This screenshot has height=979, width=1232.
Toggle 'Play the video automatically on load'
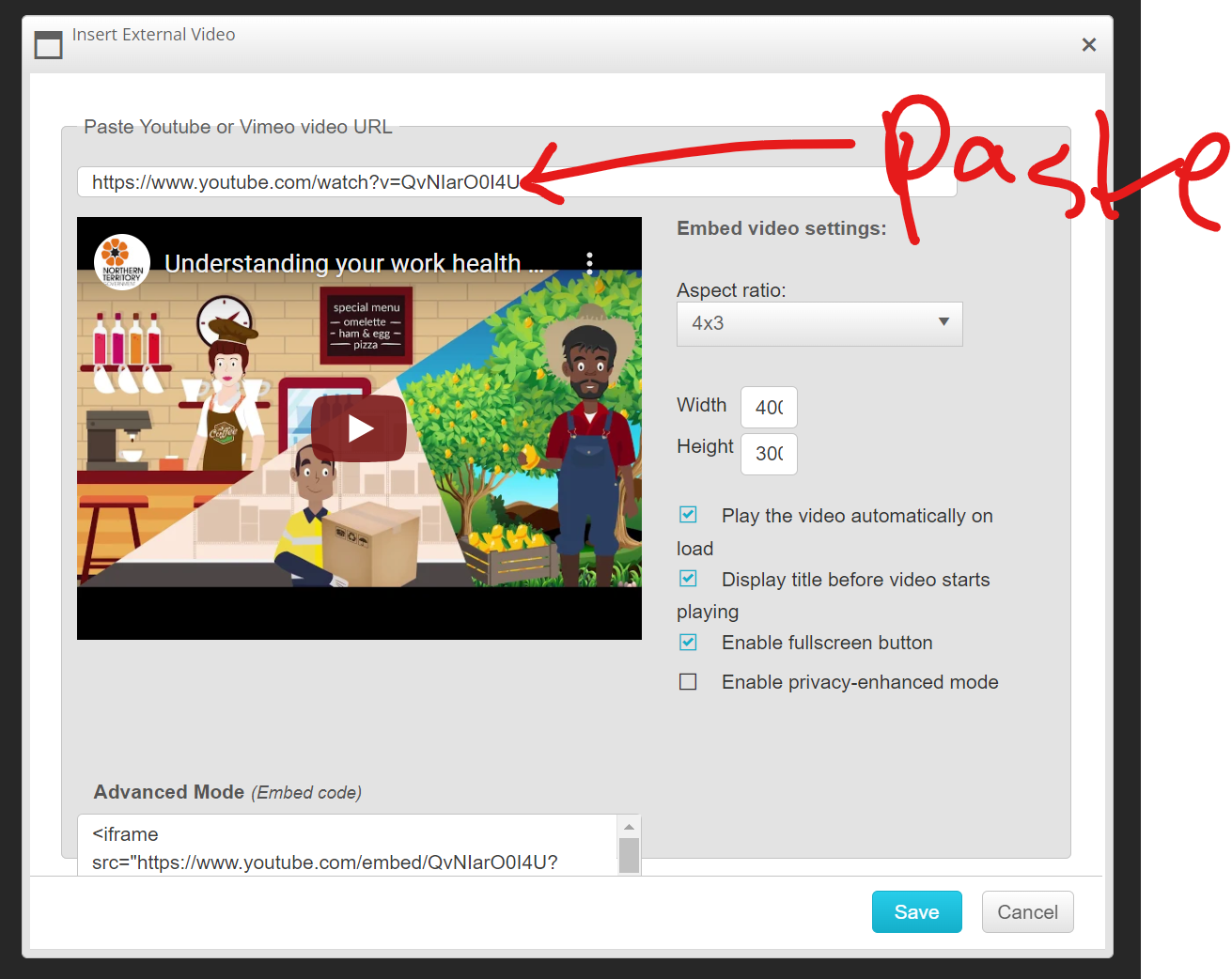pyautogui.click(x=688, y=515)
